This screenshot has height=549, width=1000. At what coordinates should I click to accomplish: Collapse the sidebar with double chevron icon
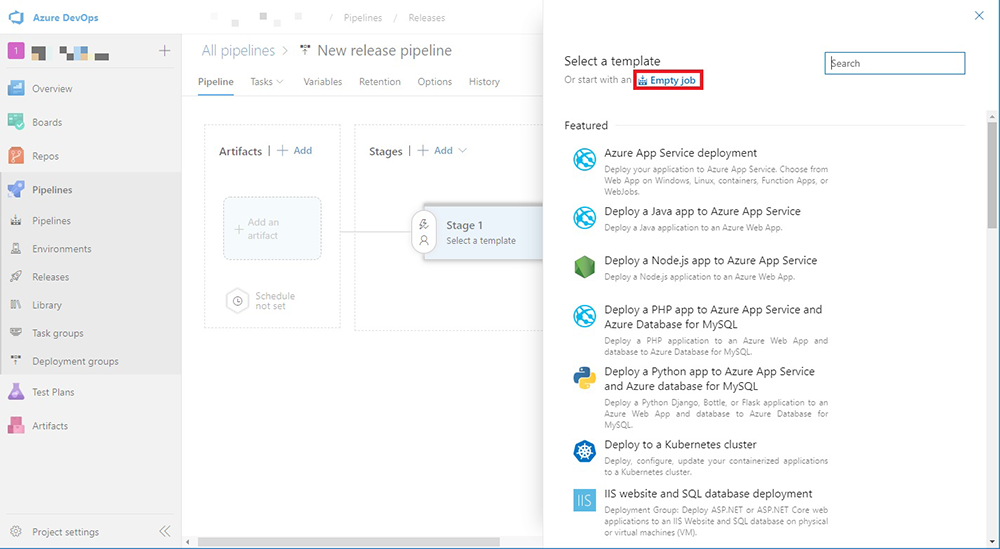tap(165, 531)
